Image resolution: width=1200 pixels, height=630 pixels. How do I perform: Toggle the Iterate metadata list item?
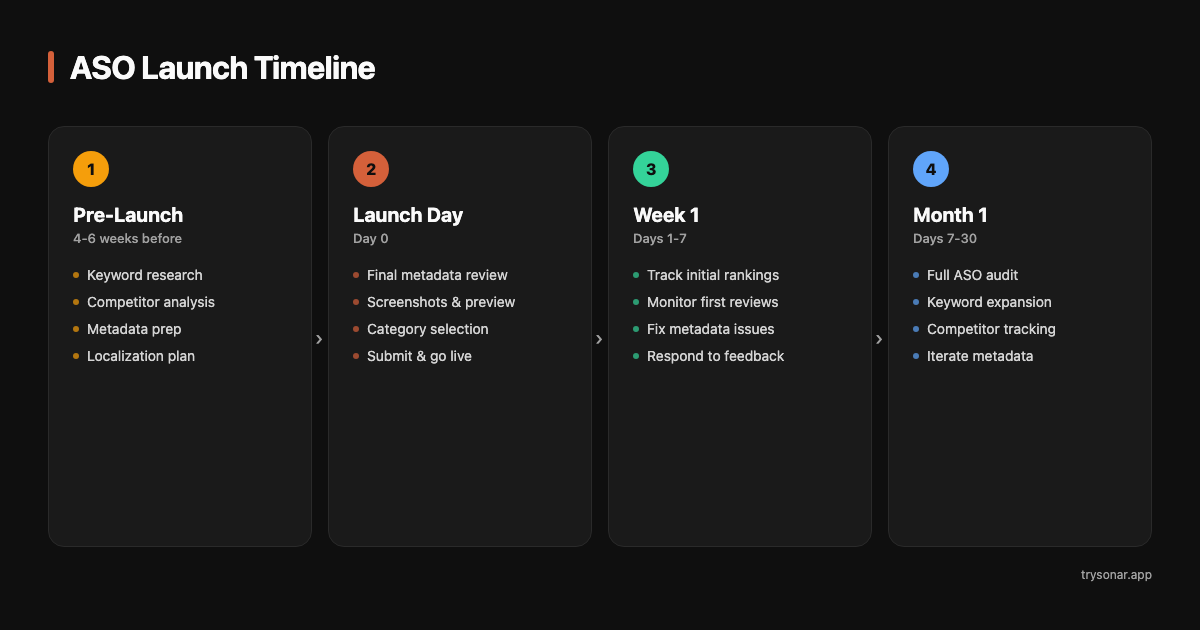coord(980,355)
